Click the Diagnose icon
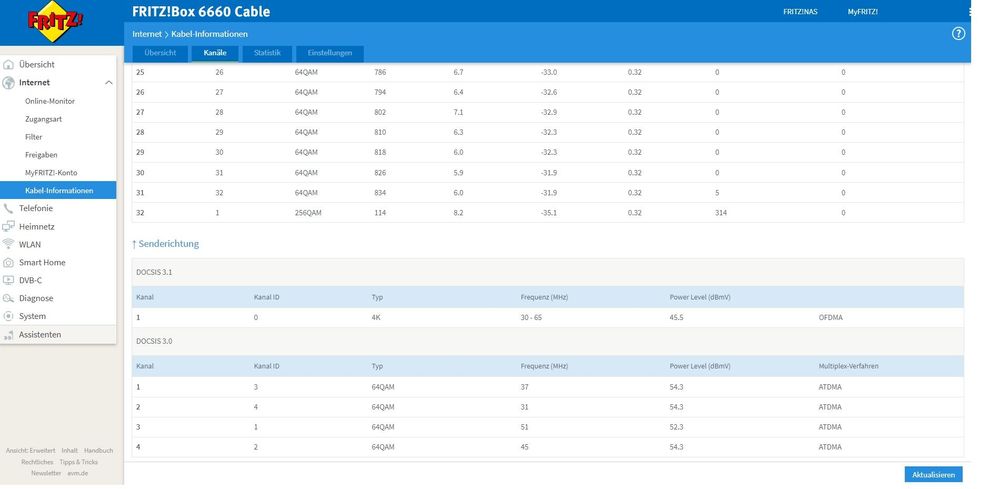This screenshot has height=489, width=999. [8, 298]
